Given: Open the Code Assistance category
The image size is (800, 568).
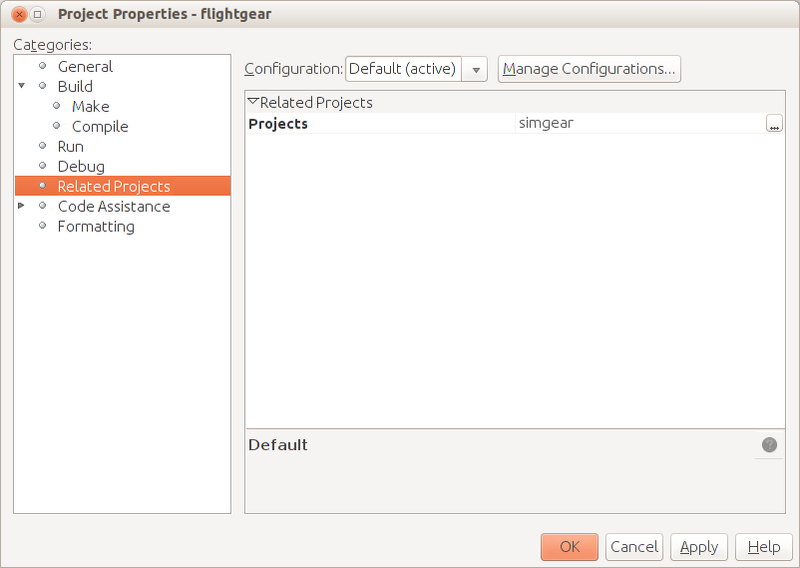Looking at the screenshot, I should coord(114,206).
